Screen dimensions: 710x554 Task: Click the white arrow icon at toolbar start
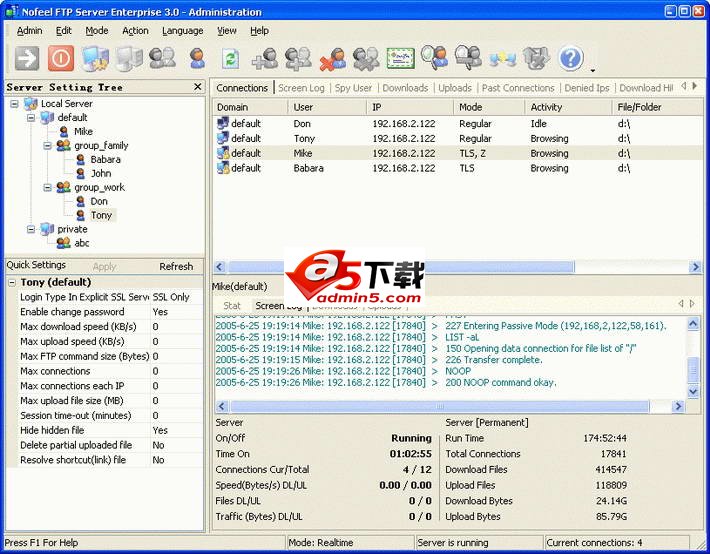(x=27, y=59)
